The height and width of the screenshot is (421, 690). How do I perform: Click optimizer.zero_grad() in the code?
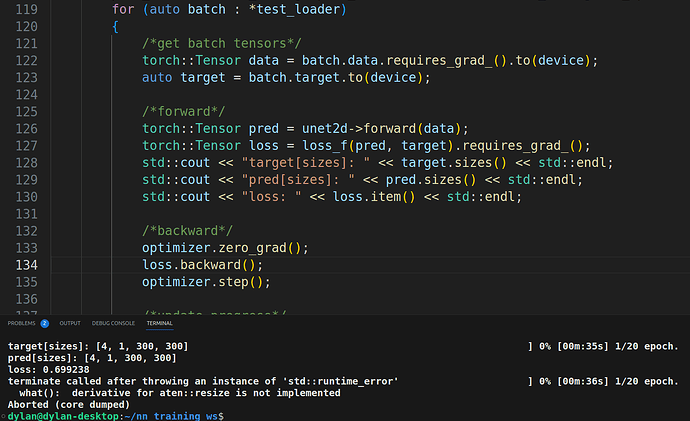coord(224,247)
